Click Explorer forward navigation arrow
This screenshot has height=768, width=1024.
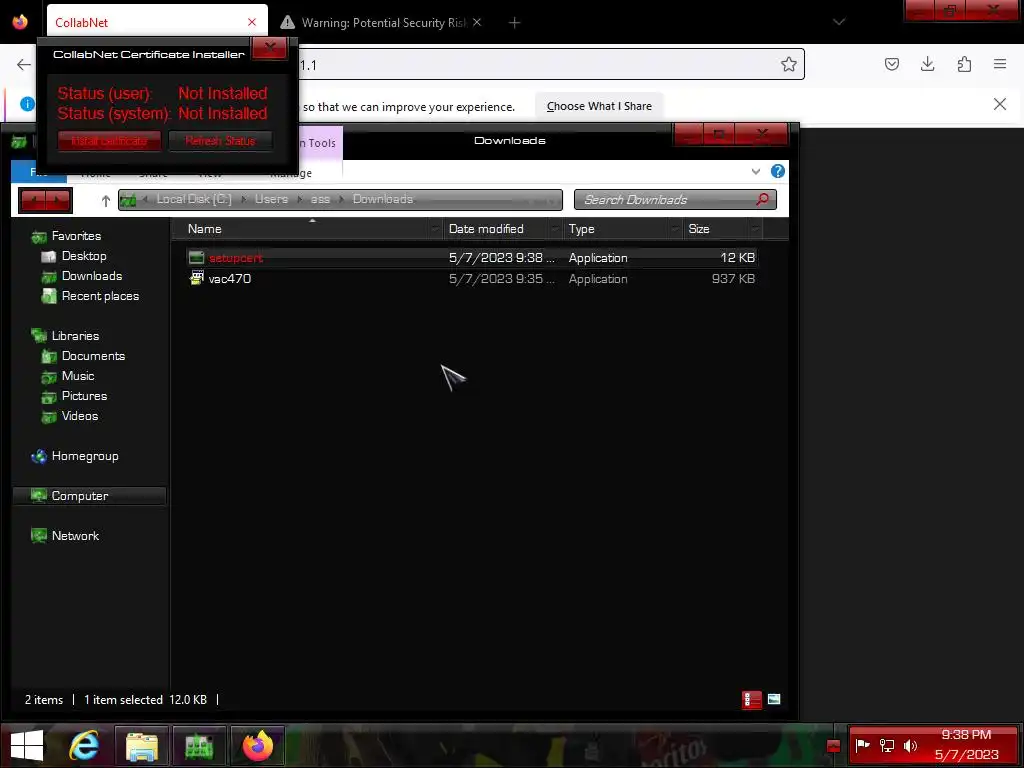[x=57, y=200]
